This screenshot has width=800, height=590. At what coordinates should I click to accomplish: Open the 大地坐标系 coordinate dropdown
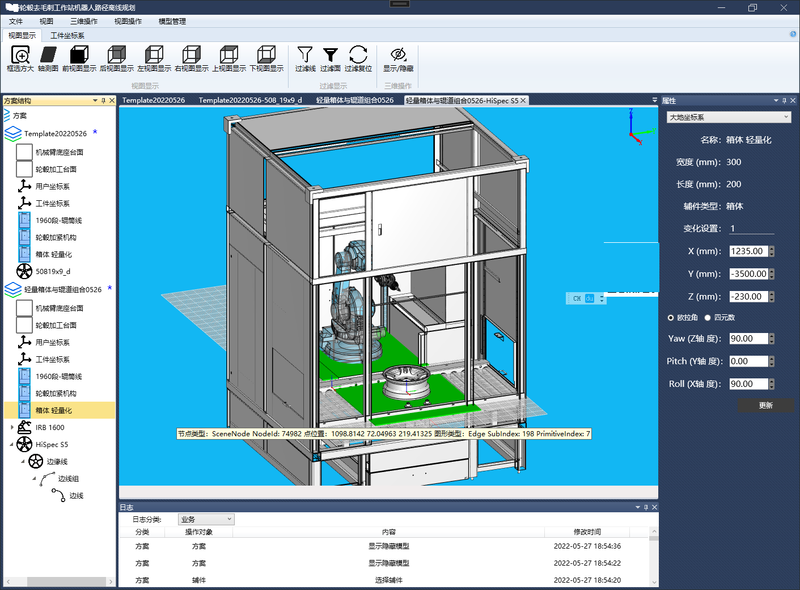click(729, 117)
